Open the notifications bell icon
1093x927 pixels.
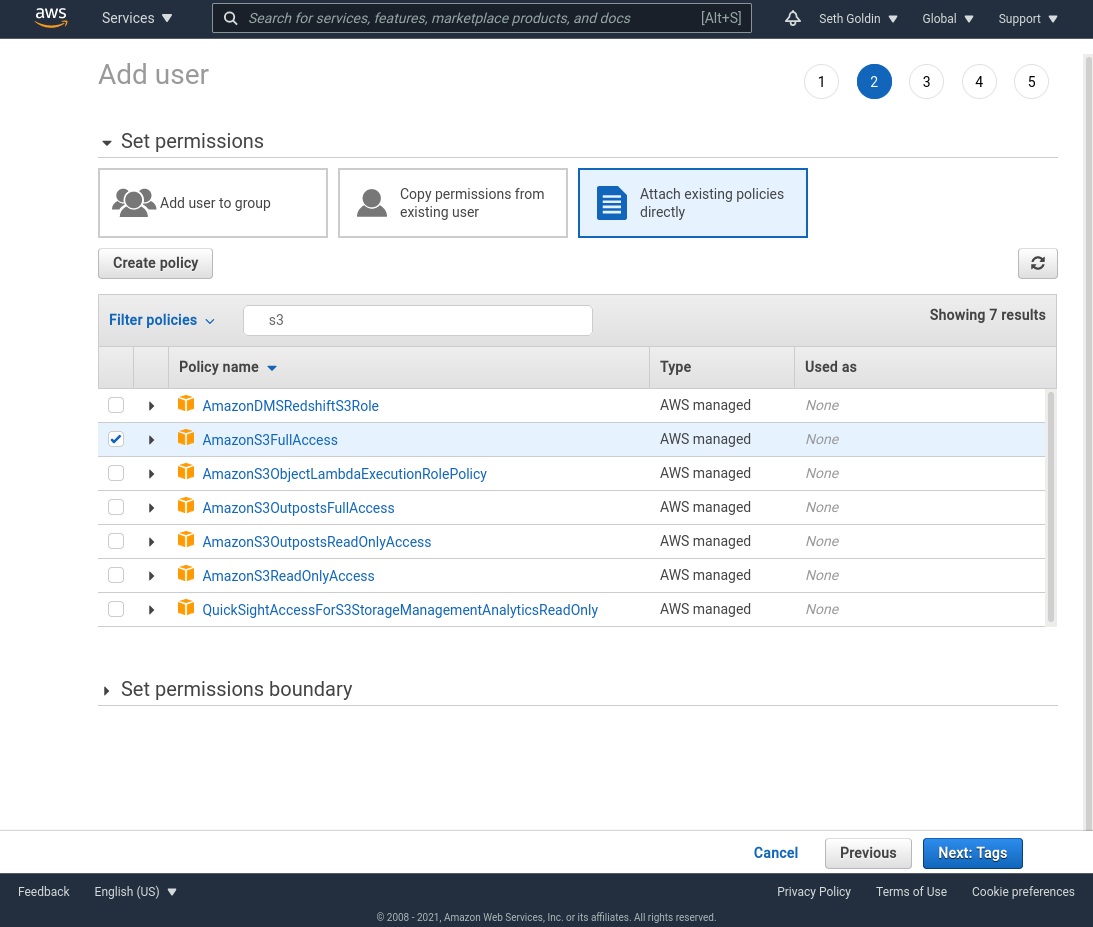pos(793,18)
